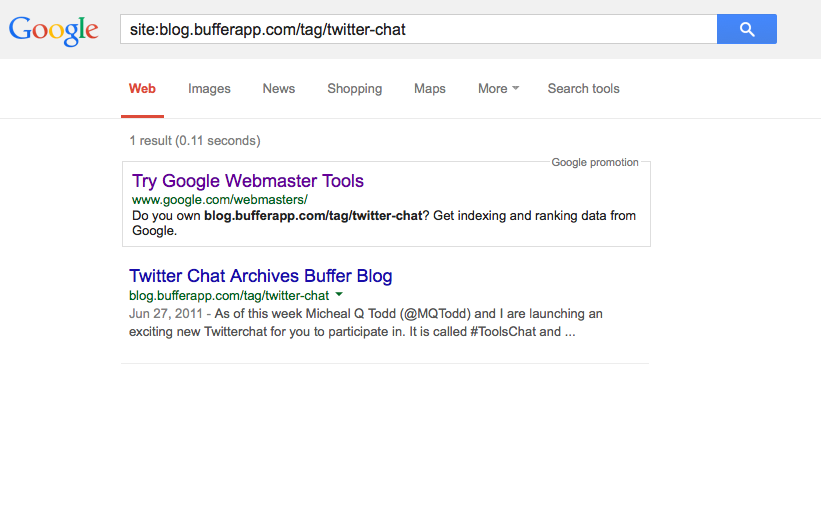
Task: Focus the search query input field
Action: 418,29
